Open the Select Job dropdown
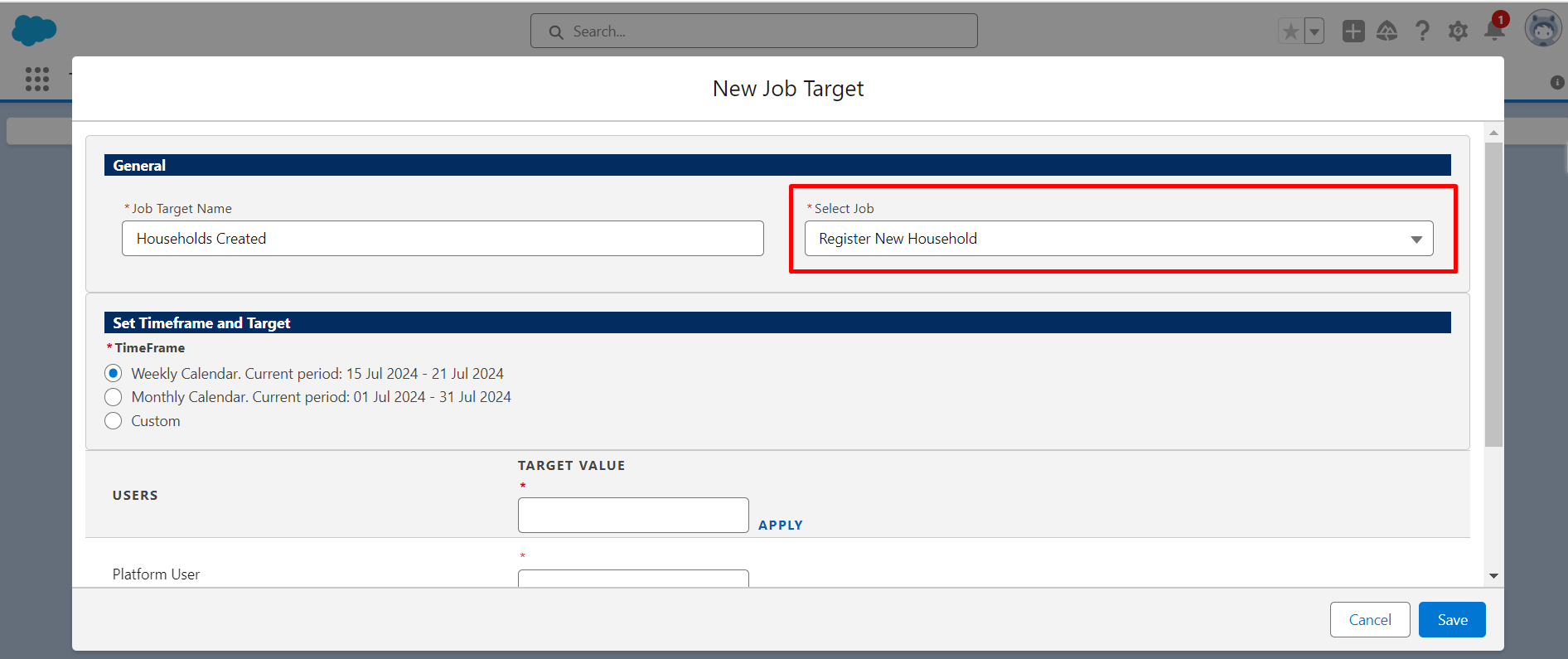 [1119, 239]
